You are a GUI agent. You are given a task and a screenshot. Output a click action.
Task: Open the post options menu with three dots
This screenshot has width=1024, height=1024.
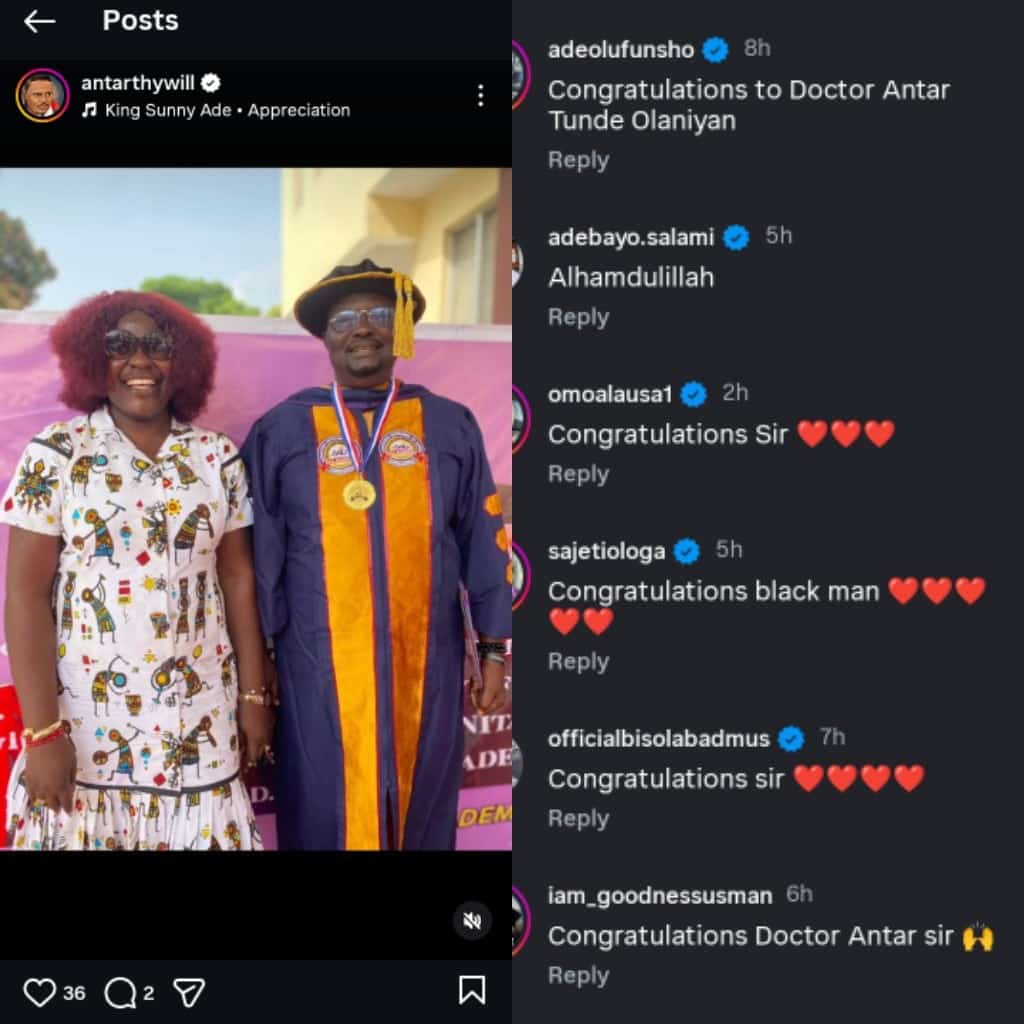(480, 95)
